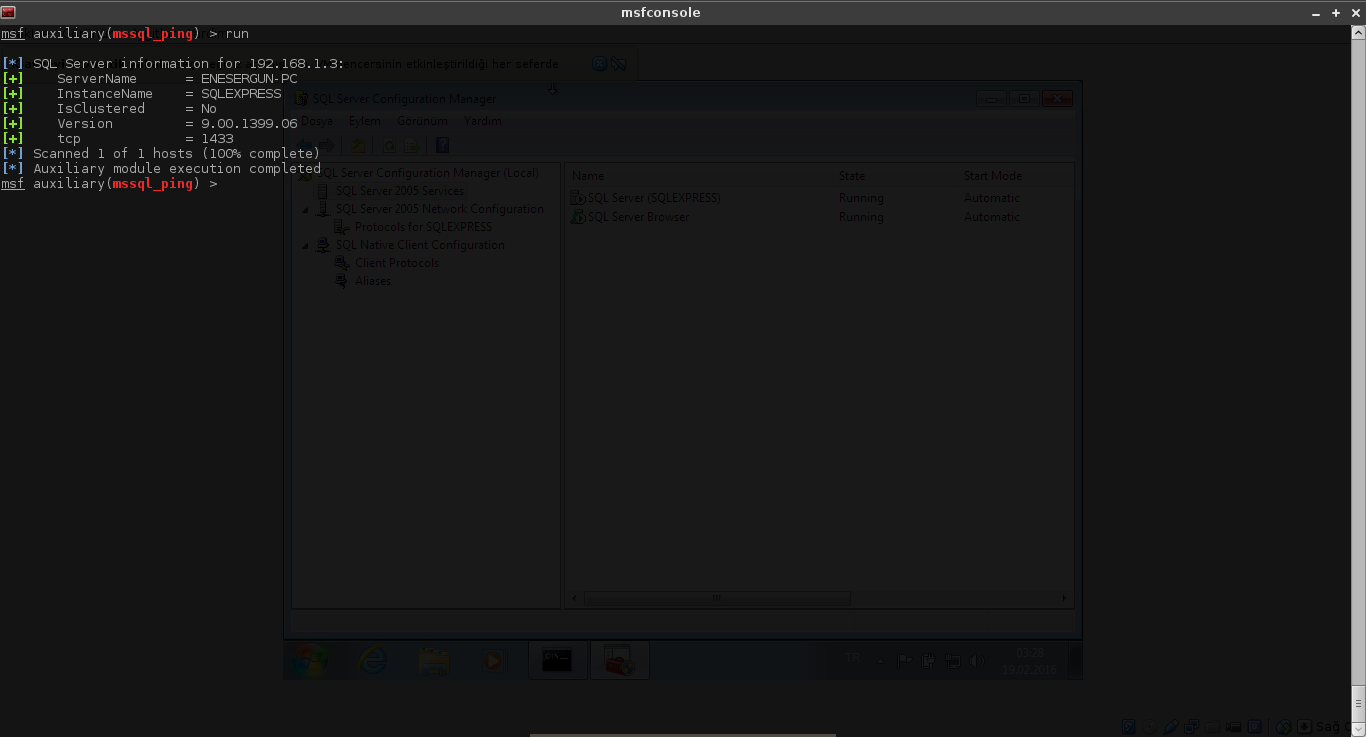Screen dimensions: 1366x737
Task: Collapse the SQL Native Client Configuration node
Action: (x=306, y=245)
